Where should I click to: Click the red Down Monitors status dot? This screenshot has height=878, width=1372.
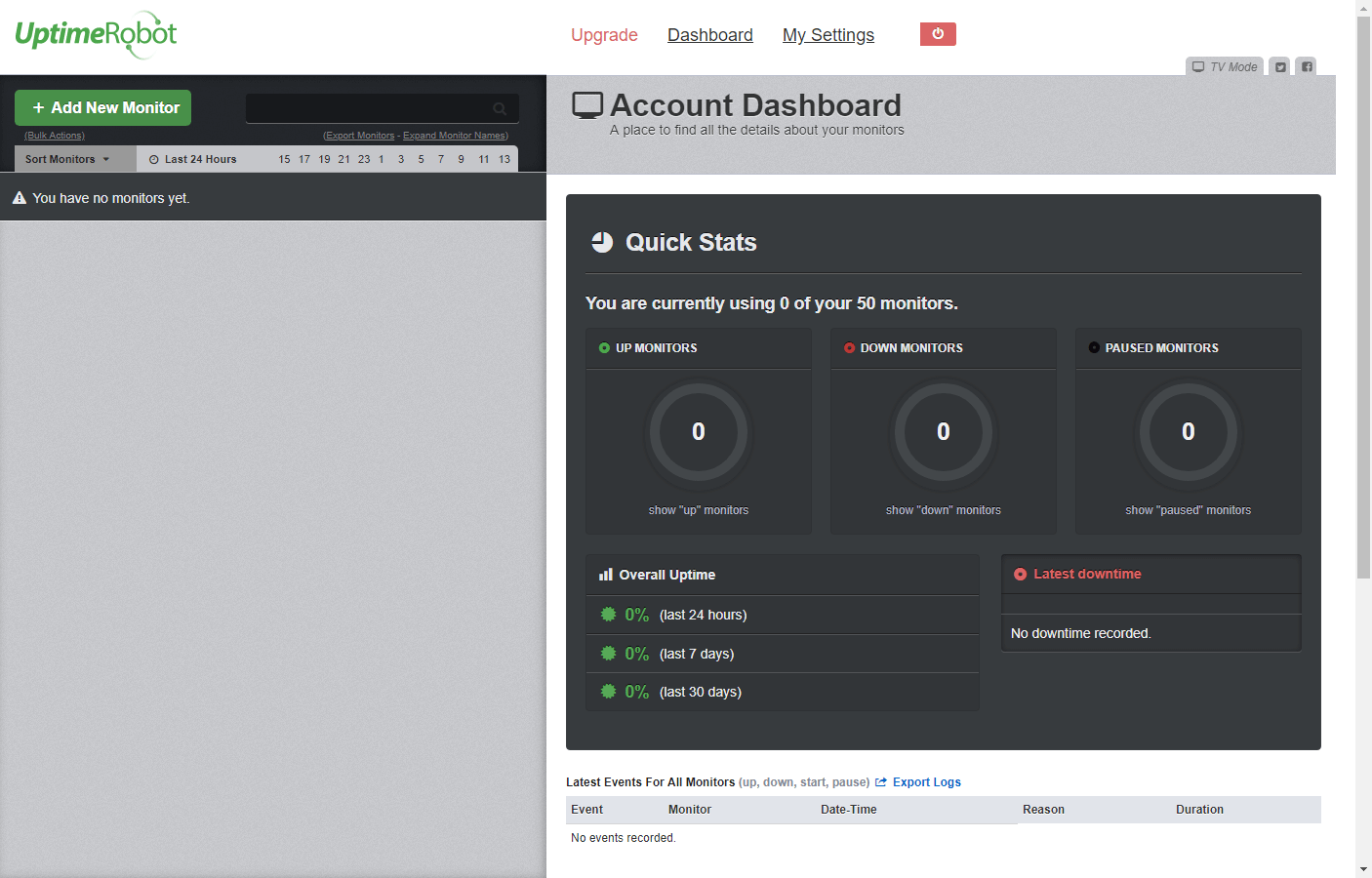point(849,348)
